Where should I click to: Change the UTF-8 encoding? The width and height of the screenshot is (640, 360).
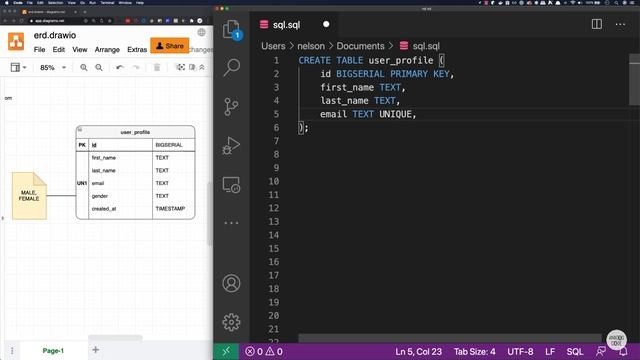point(520,351)
